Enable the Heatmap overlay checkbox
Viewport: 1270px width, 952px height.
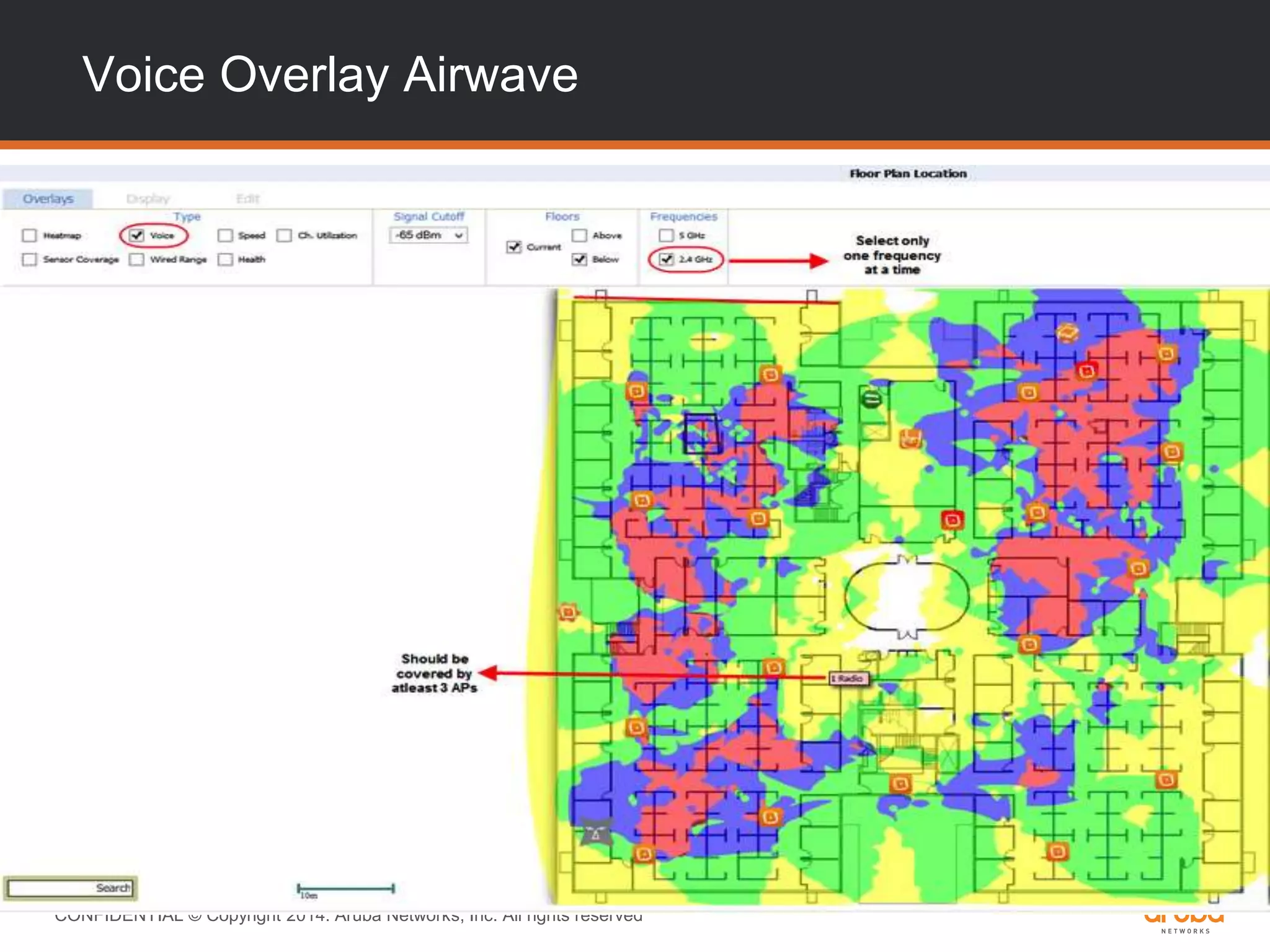tap(29, 236)
